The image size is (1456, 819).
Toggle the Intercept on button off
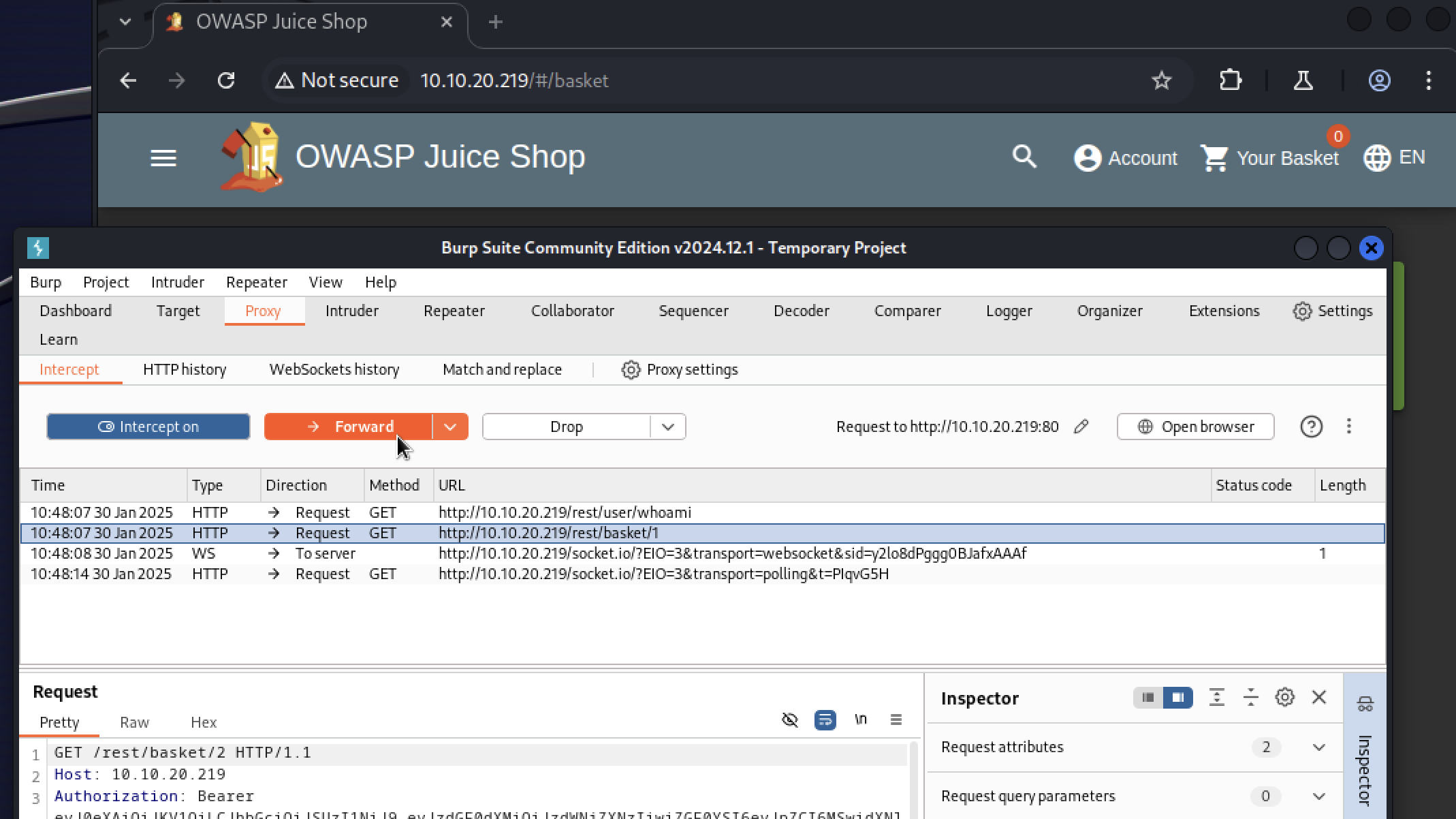pyautogui.click(x=148, y=427)
